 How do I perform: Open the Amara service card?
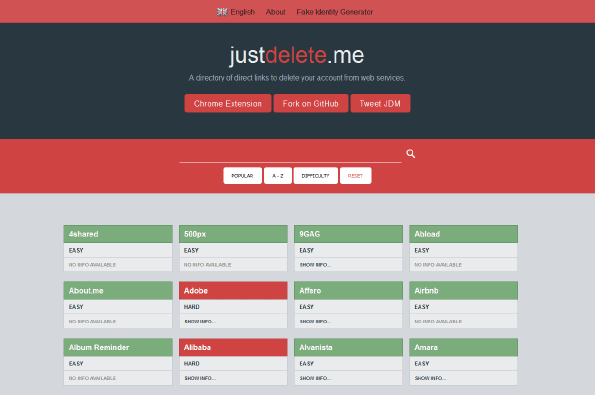[463, 347]
